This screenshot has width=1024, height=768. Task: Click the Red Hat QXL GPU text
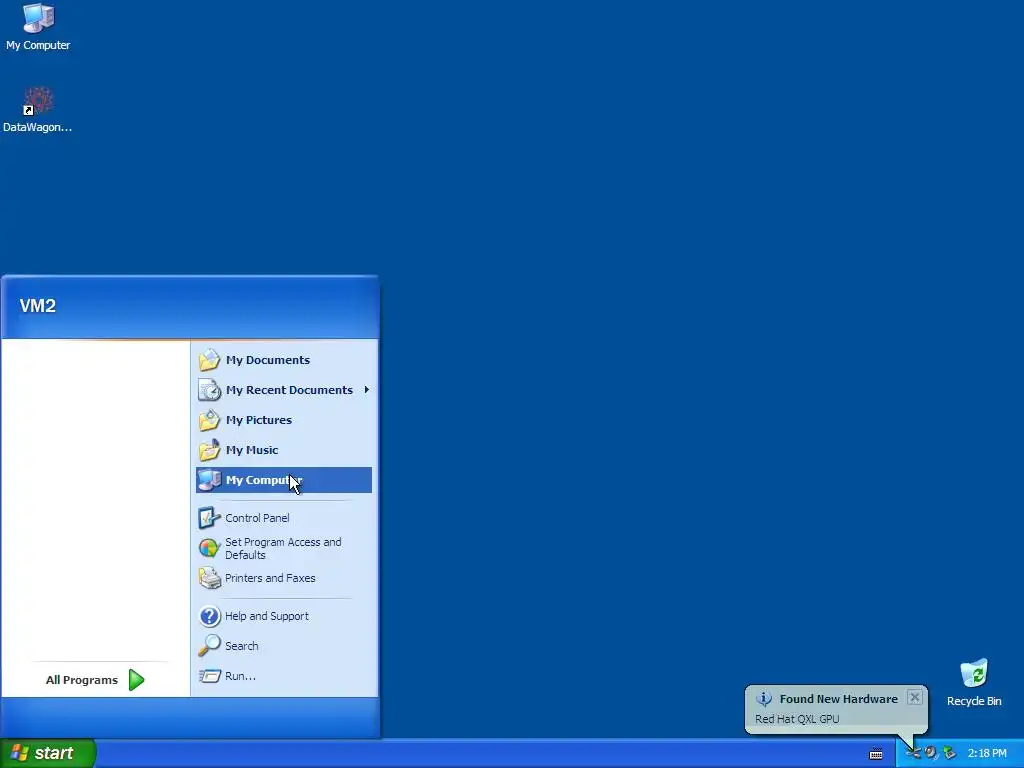pyautogui.click(x=797, y=719)
